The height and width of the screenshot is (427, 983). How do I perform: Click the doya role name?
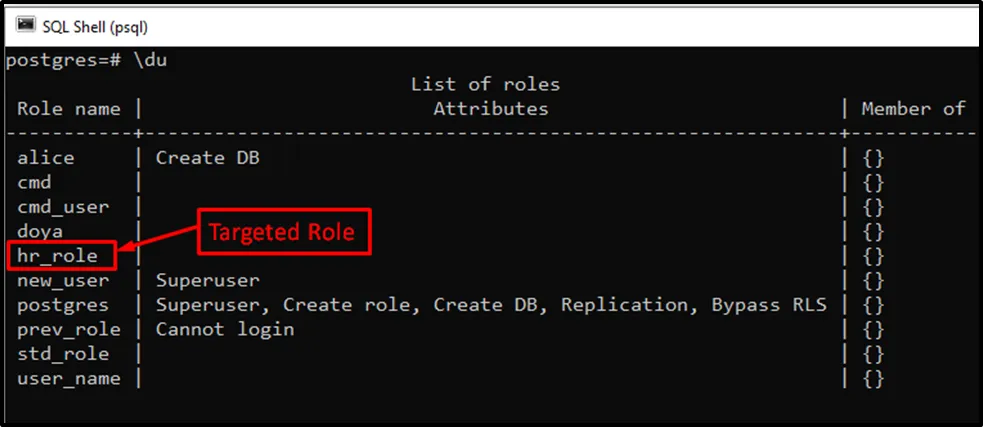[x=40, y=231]
